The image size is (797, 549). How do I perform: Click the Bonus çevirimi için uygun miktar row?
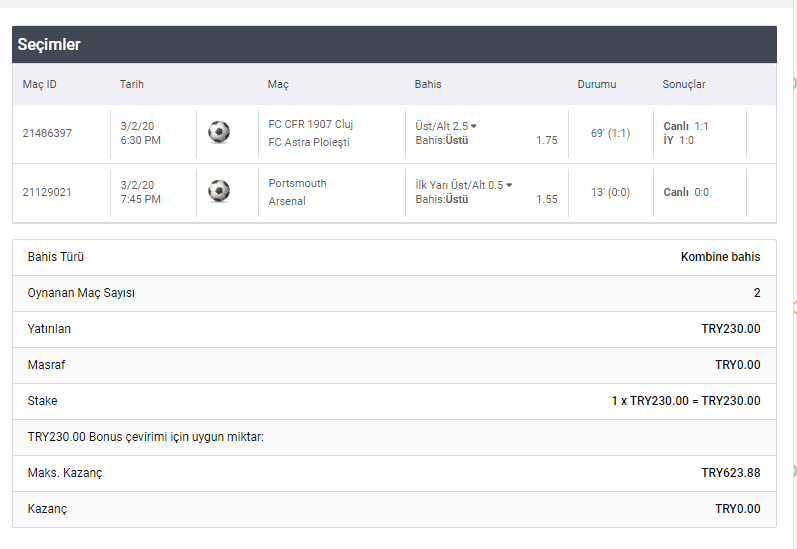coord(394,437)
